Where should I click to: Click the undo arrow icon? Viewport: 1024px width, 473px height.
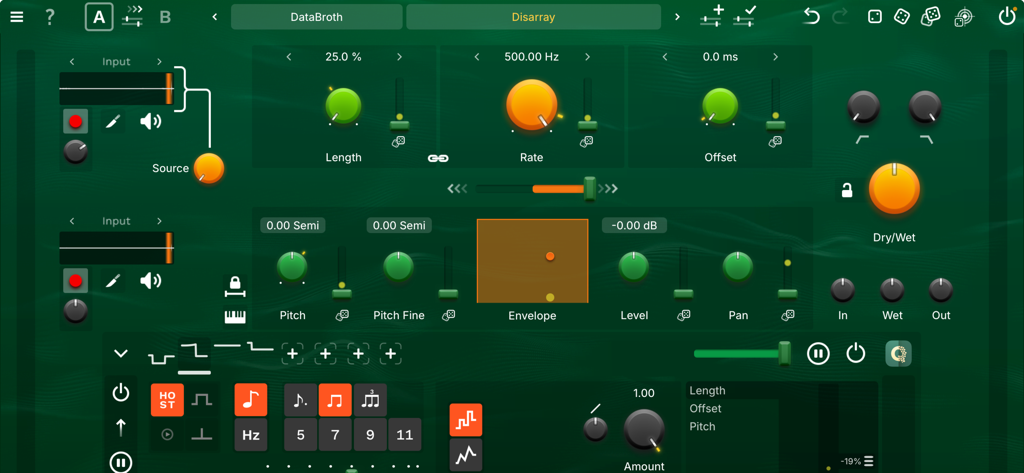tap(811, 17)
